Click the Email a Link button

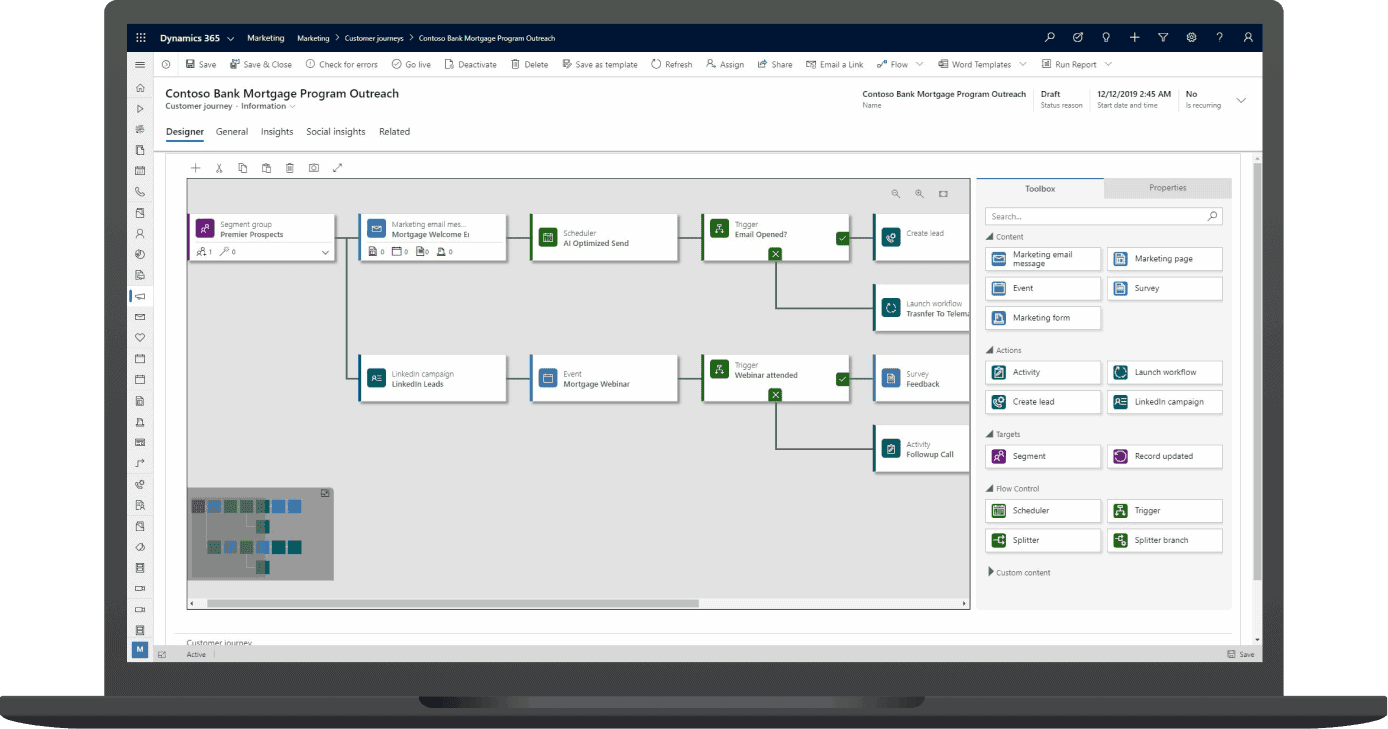pyautogui.click(x=834, y=64)
